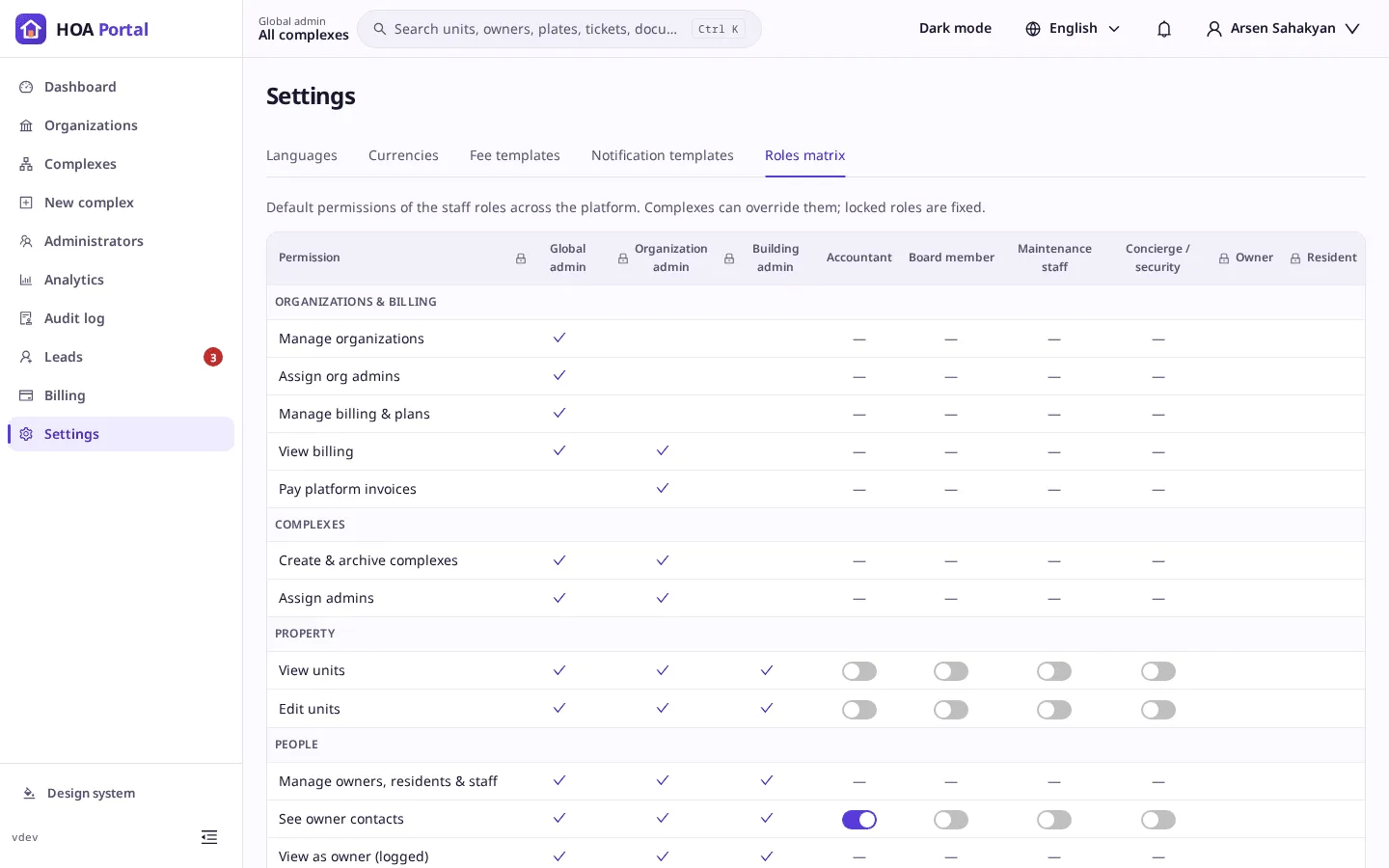Click the Analytics chart icon
This screenshot has width=1389, height=868.
point(26,280)
